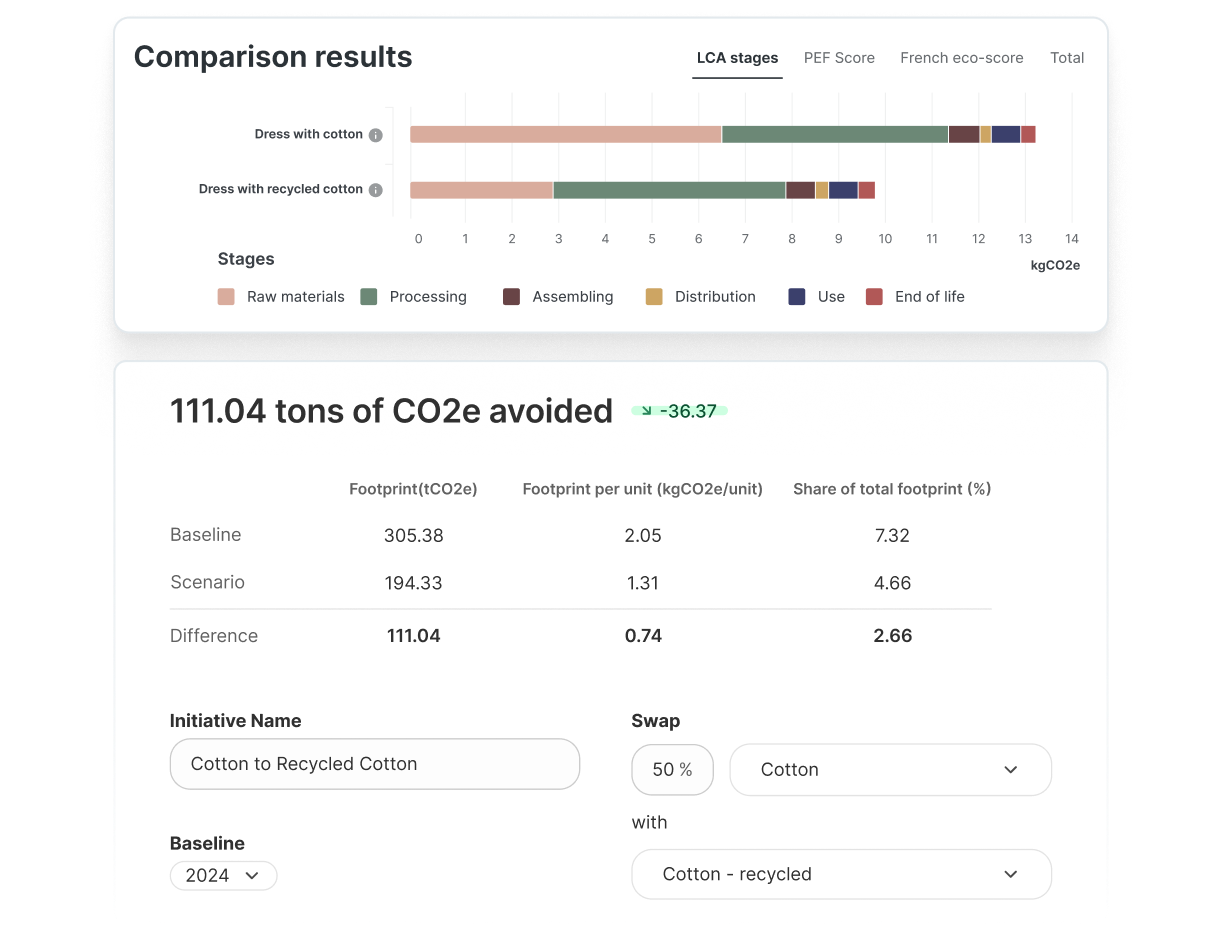The height and width of the screenshot is (941, 1222).
Task: Toggle Raw materials legend swatch
Action: click(x=227, y=297)
